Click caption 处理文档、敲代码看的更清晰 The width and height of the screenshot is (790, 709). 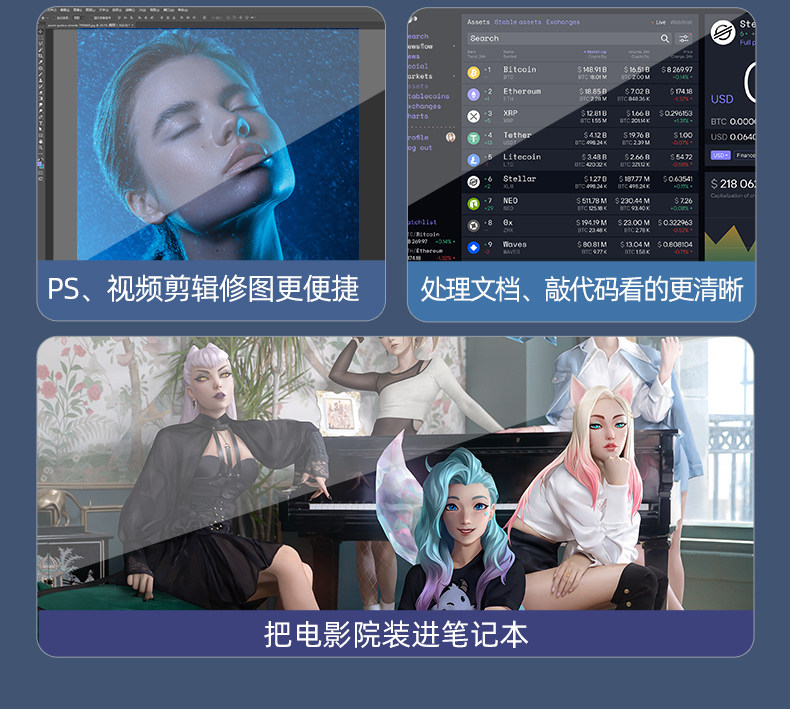[582, 290]
